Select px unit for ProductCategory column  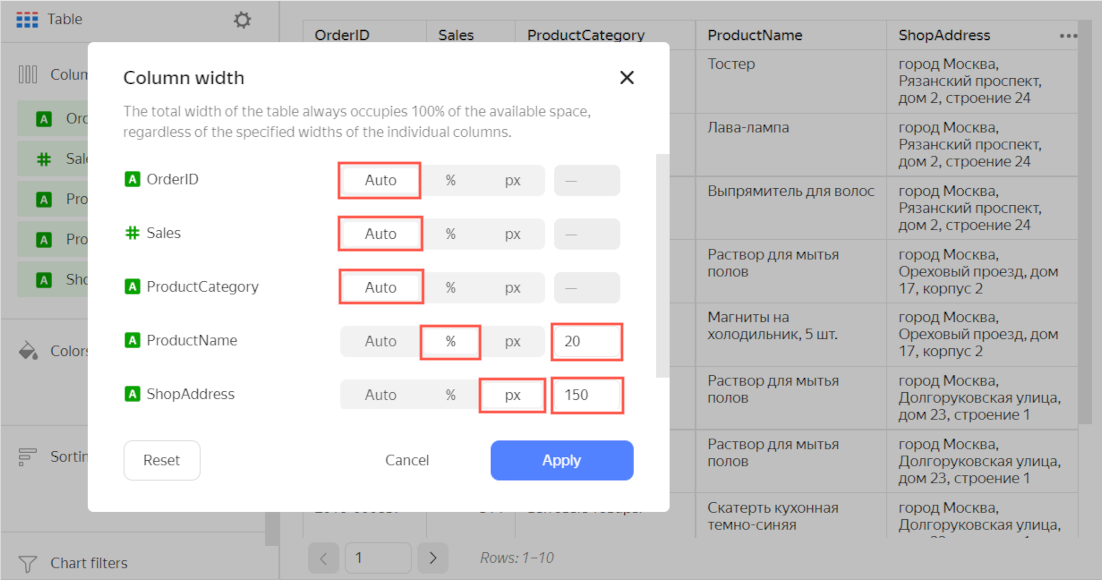coord(513,287)
